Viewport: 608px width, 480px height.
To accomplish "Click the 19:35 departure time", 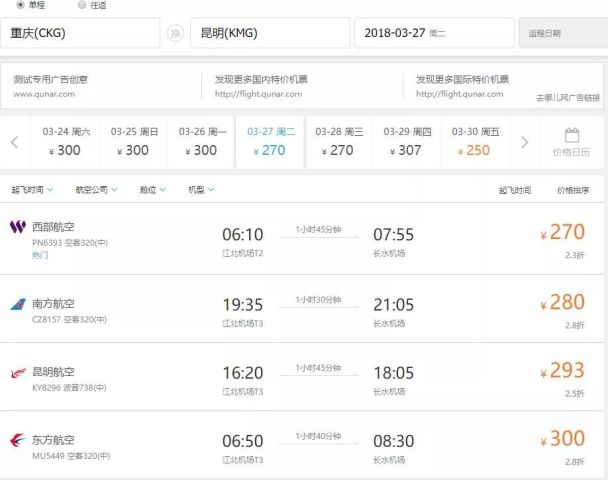I will point(243,305).
